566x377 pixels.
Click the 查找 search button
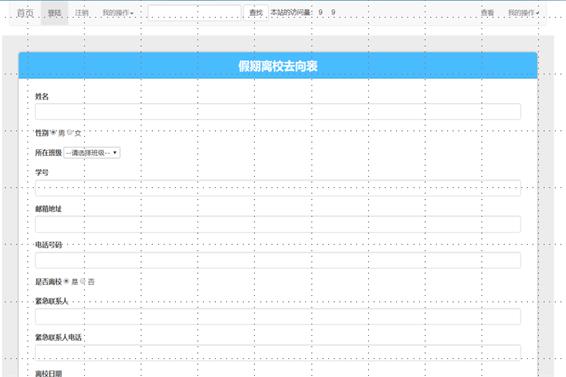click(x=256, y=13)
